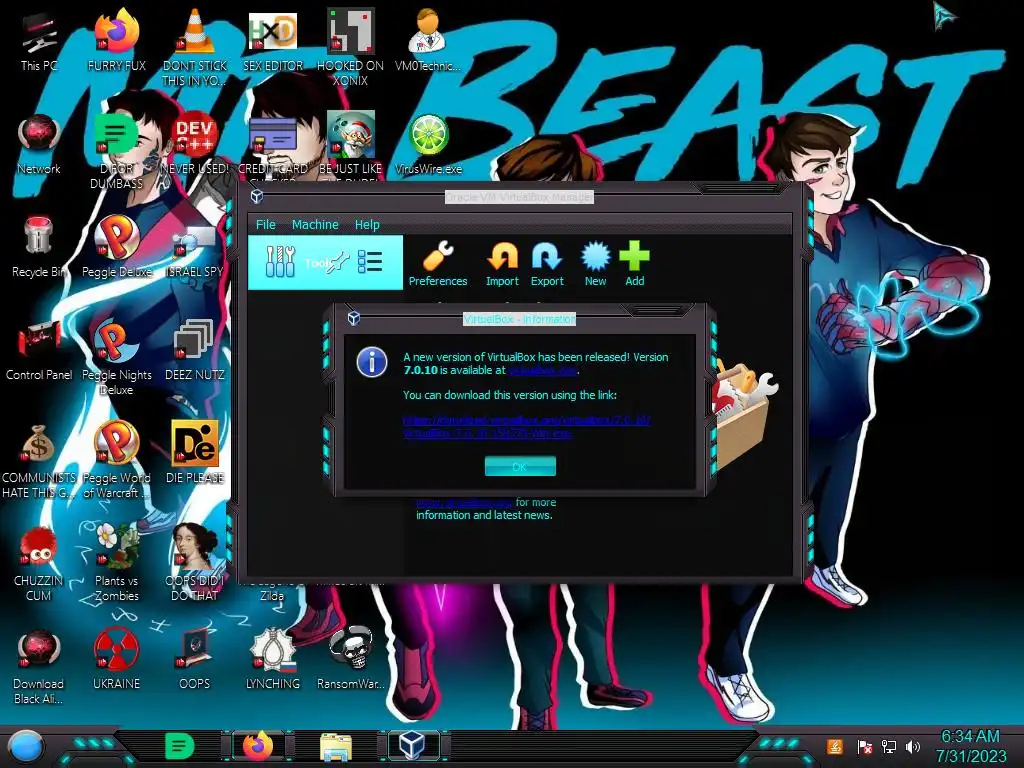Select the Download Black Ali... desktop icon
The width and height of the screenshot is (1024, 768).
pyautogui.click(x=39, y=666)
